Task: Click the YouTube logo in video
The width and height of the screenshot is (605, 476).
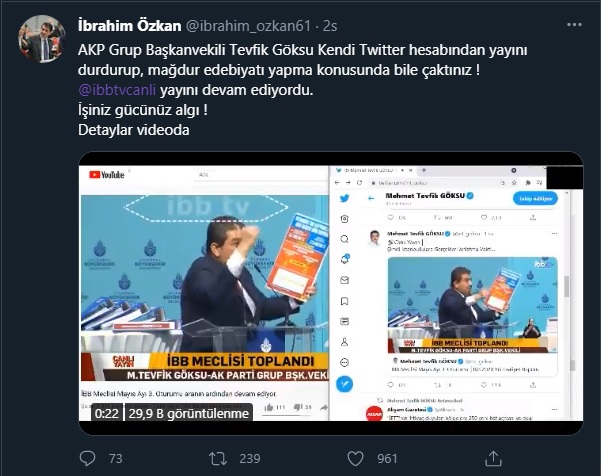Action: (107, 175)
